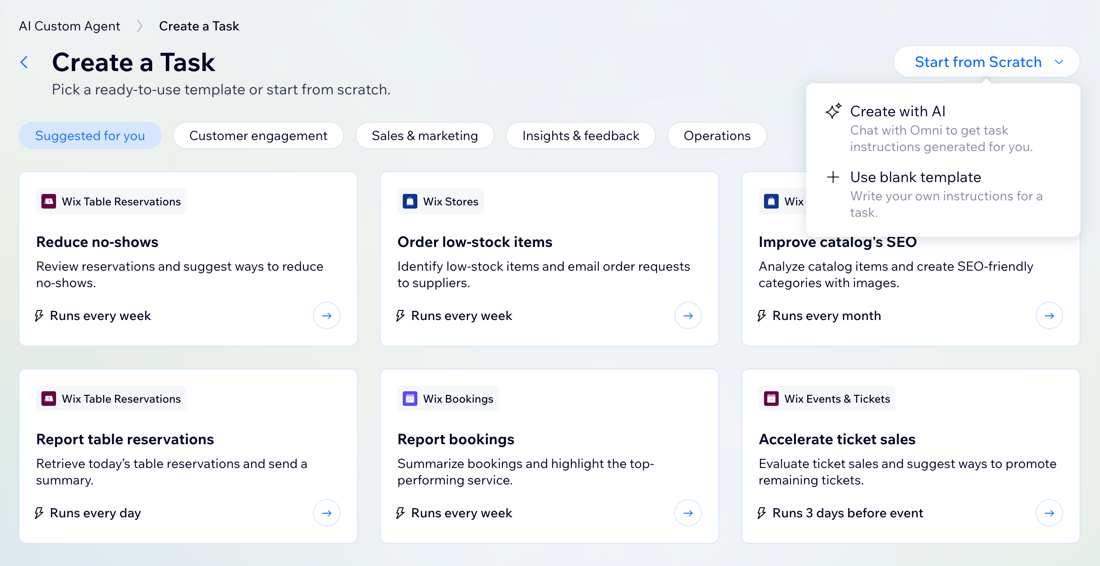Click the Wix Bookings app icon

[410, 399]
